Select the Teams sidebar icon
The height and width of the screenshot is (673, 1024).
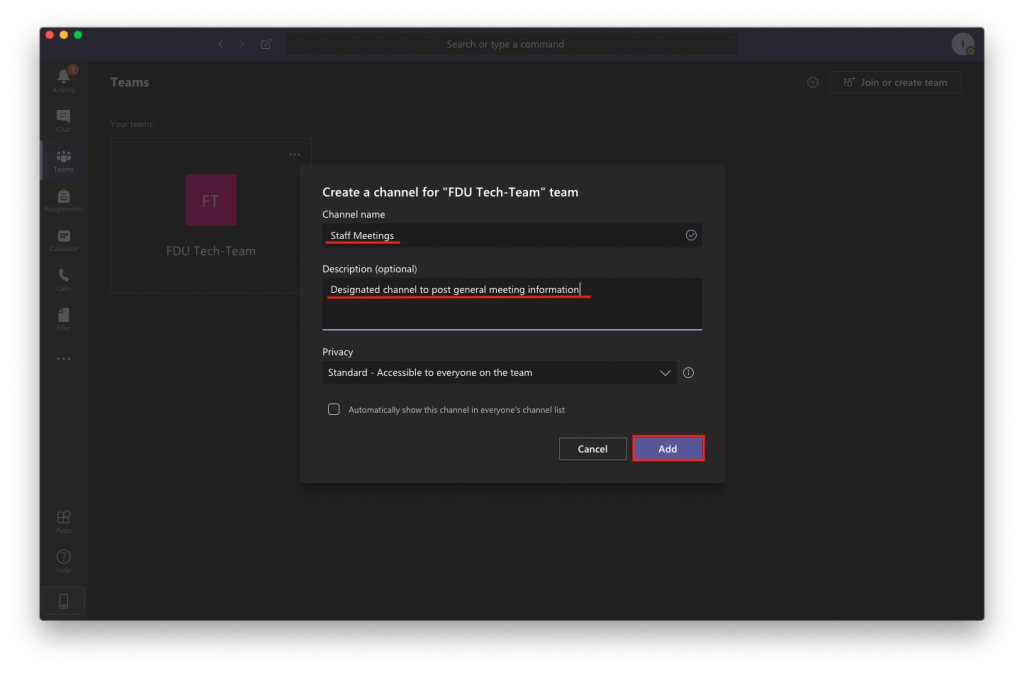pos(63,160)
